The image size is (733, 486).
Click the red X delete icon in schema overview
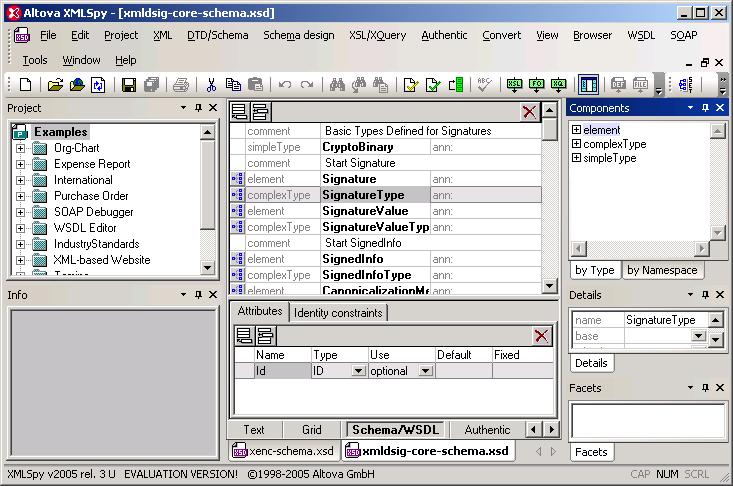[x=529, y=112]
